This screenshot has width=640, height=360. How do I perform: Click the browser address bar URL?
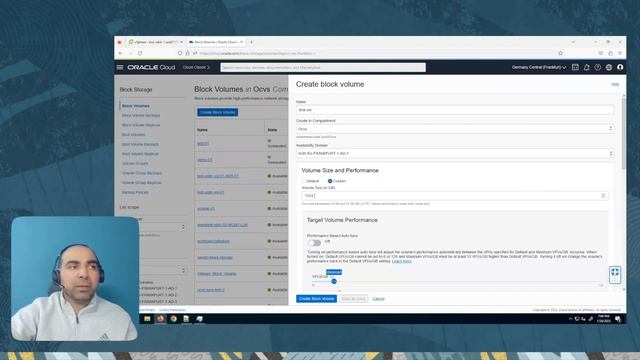tap(258, 53)
